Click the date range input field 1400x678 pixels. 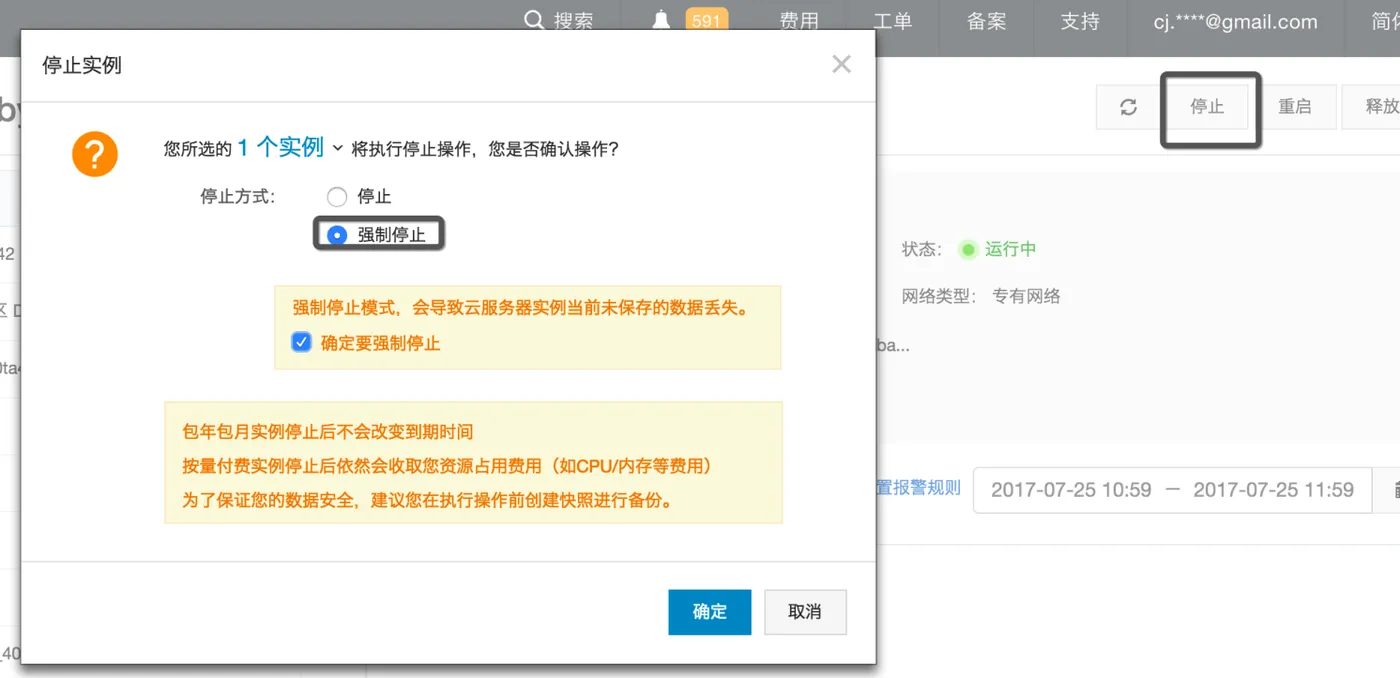1172,490
